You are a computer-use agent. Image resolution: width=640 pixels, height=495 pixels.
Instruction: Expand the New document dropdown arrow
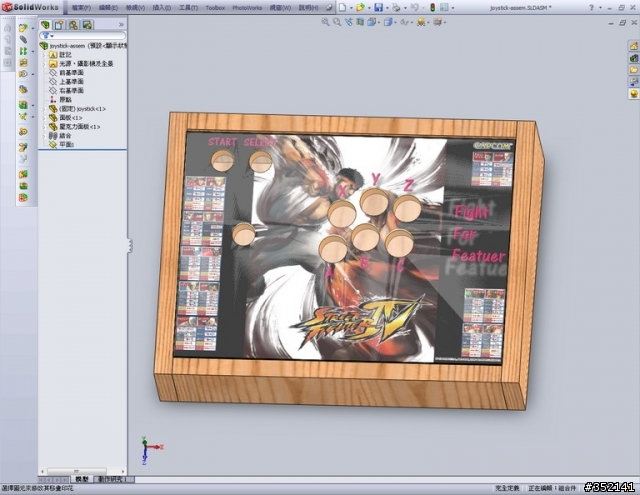(x=351, y=8)
